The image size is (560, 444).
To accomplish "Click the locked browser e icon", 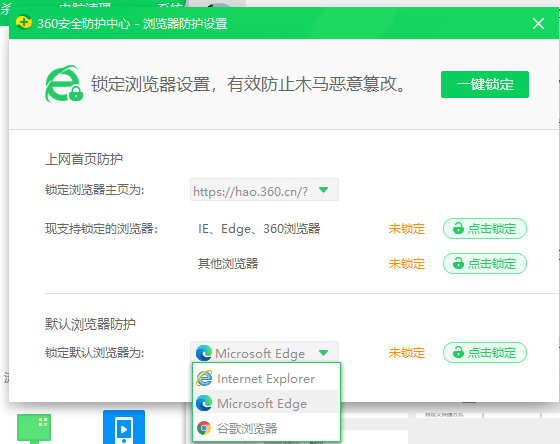I will 64,84.
